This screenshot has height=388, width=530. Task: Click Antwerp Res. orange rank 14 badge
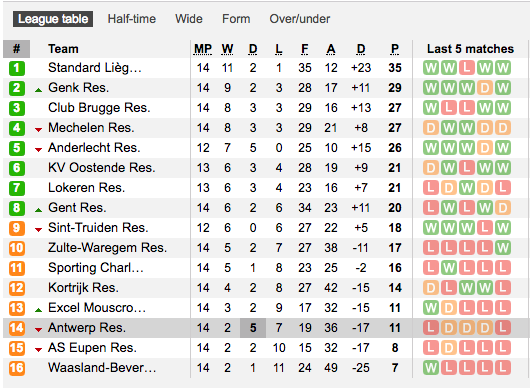(17, 328)
